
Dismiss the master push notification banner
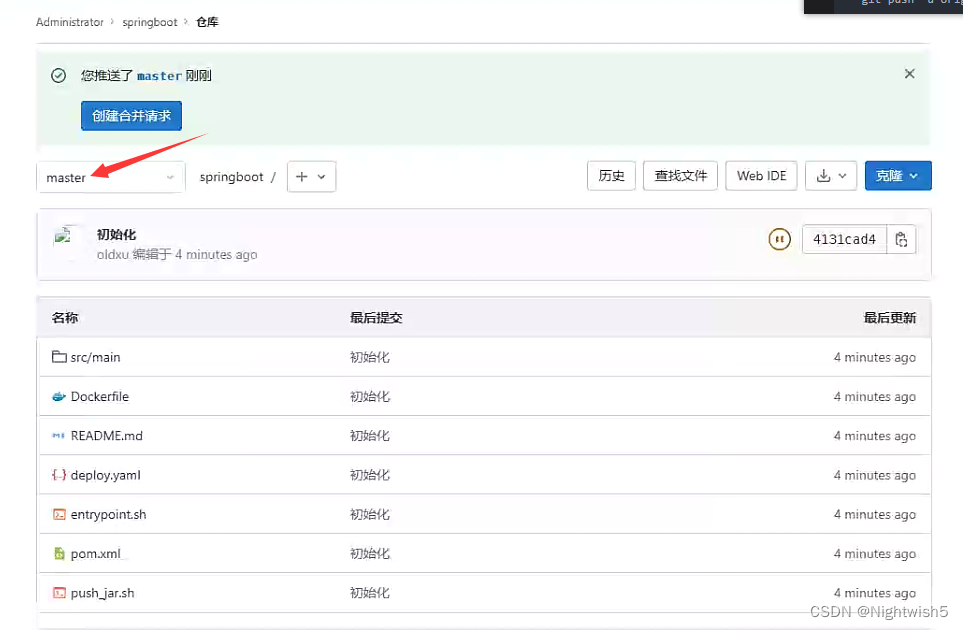[x=909, y=73]
